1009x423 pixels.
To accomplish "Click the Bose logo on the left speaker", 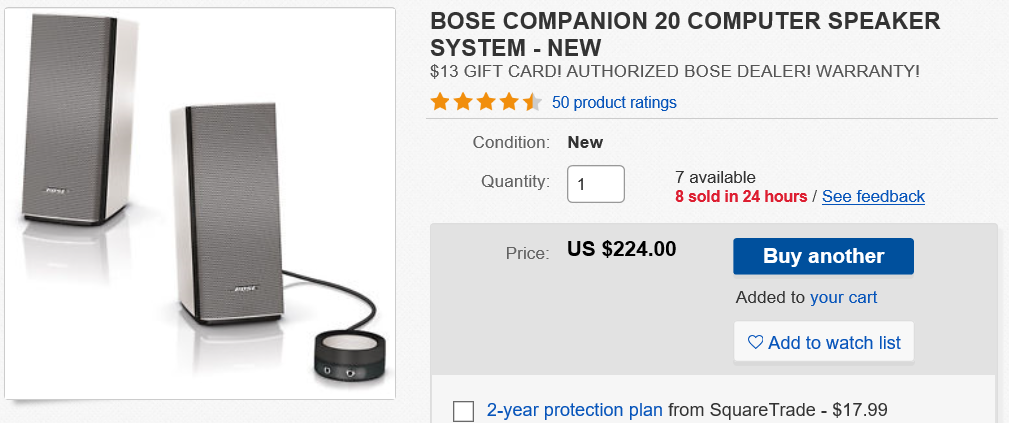I will tap(56, 189).
